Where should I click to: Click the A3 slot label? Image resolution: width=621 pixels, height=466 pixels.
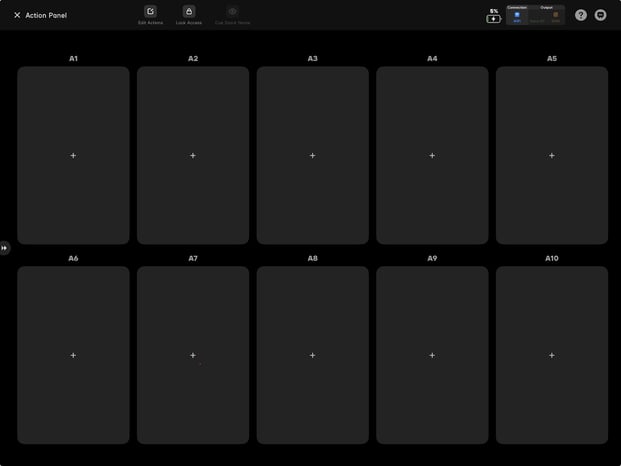pos(312,59)
